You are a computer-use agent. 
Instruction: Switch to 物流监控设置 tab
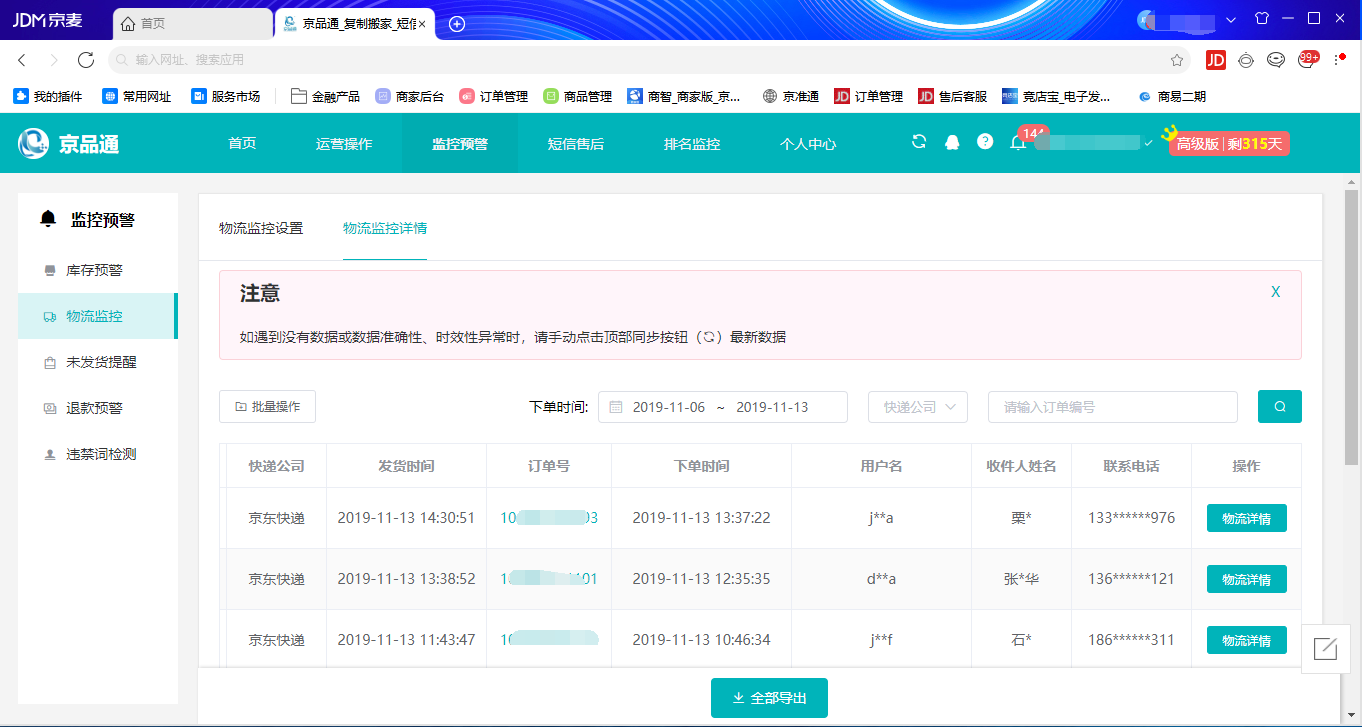261,228
